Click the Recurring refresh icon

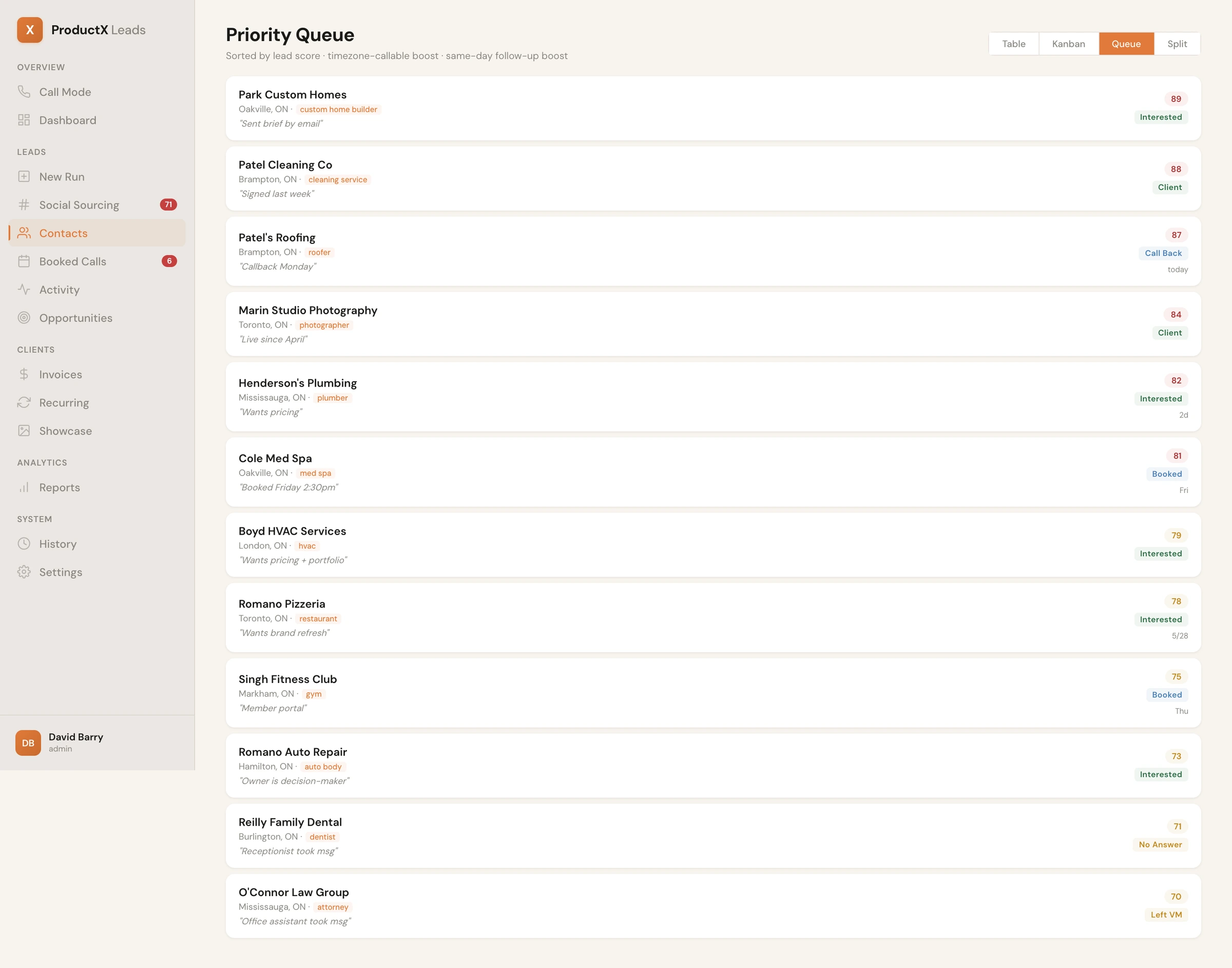click(24, 403)
